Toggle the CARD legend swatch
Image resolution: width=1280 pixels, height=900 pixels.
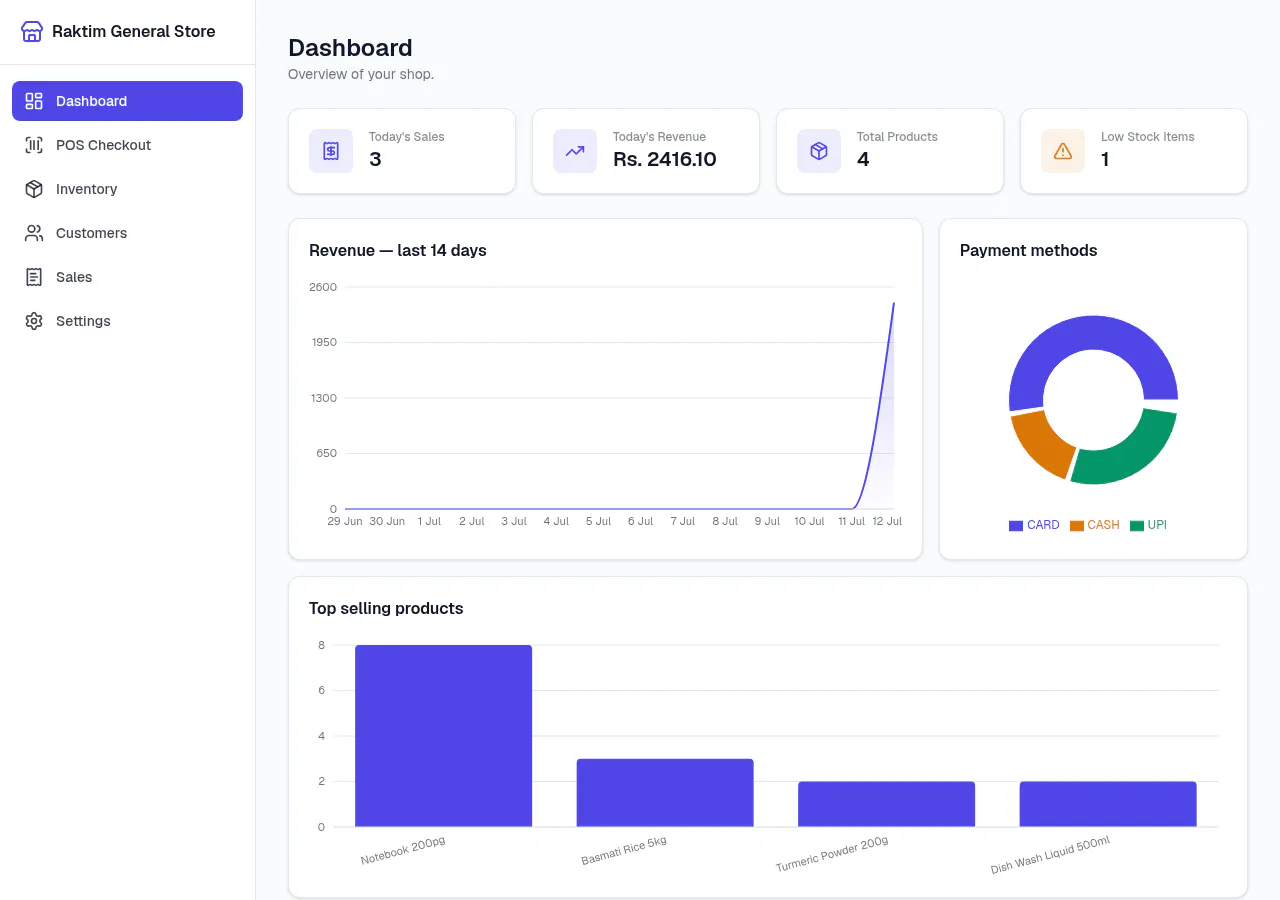point(1016,526)
